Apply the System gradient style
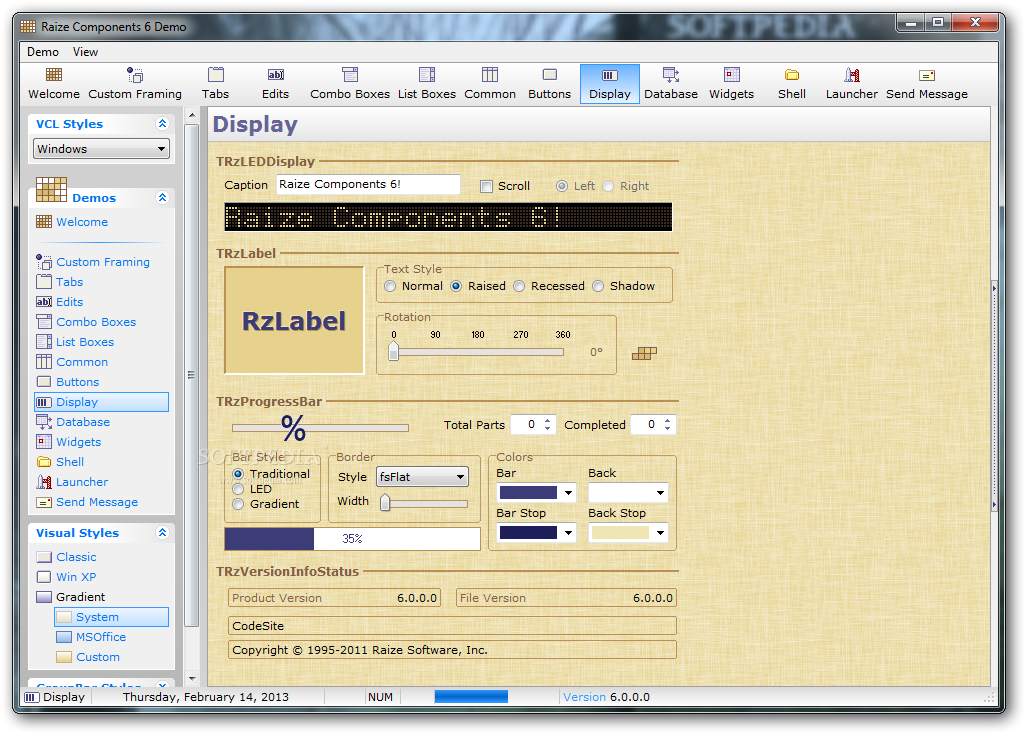Screen dimensions: 1026x734 coord(111,617)
